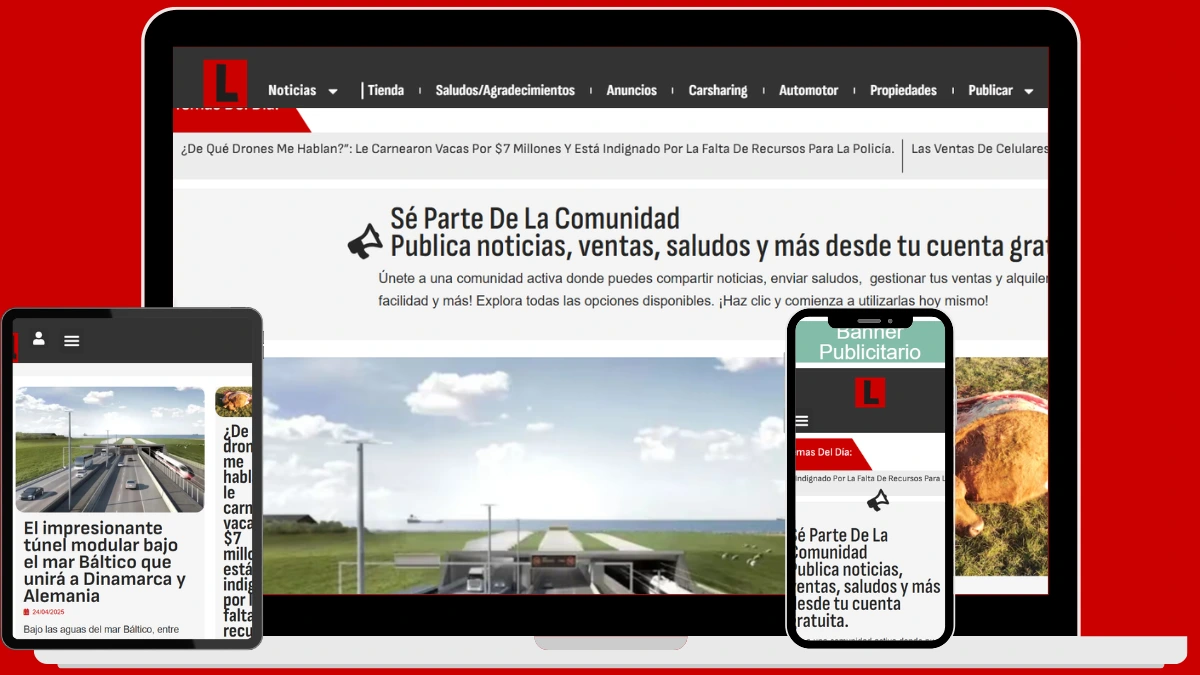The width and height of the screenshot is (1200, 675).
Task: Click the Las Ventas De Celulares ticker link
Action: coord(978,148)
